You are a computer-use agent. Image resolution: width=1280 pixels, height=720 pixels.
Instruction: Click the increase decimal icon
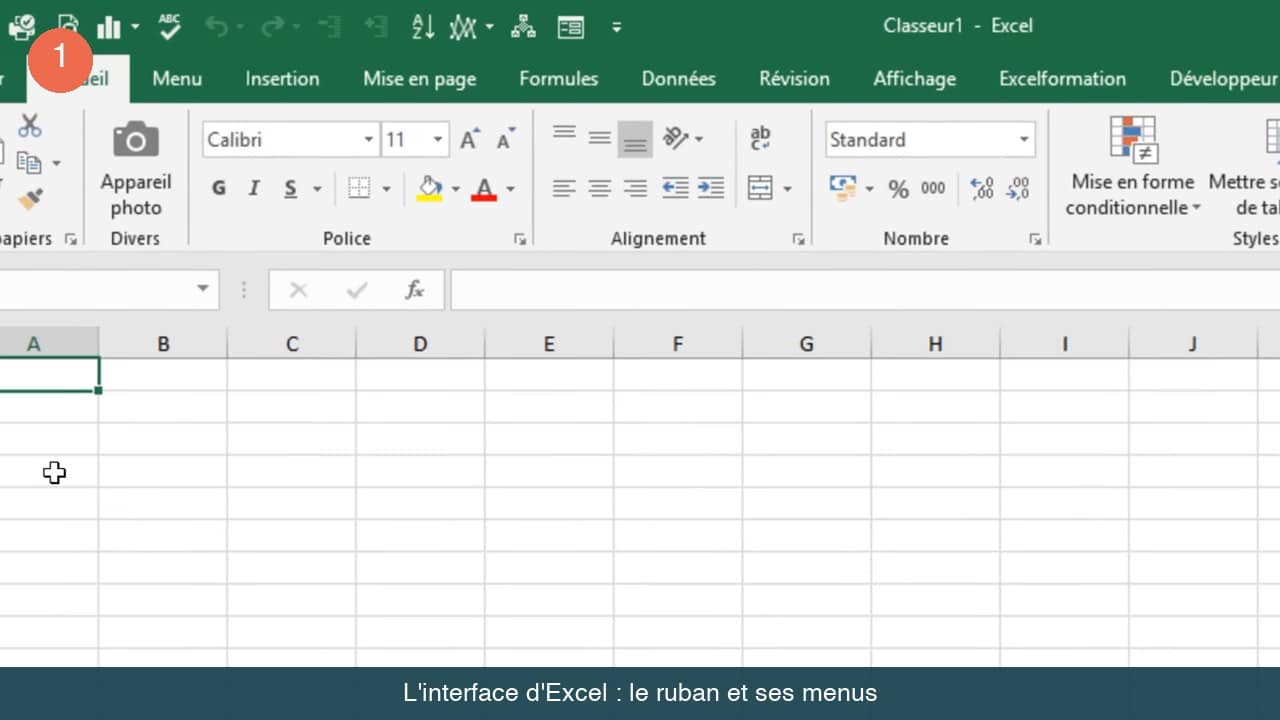(982, 188)
